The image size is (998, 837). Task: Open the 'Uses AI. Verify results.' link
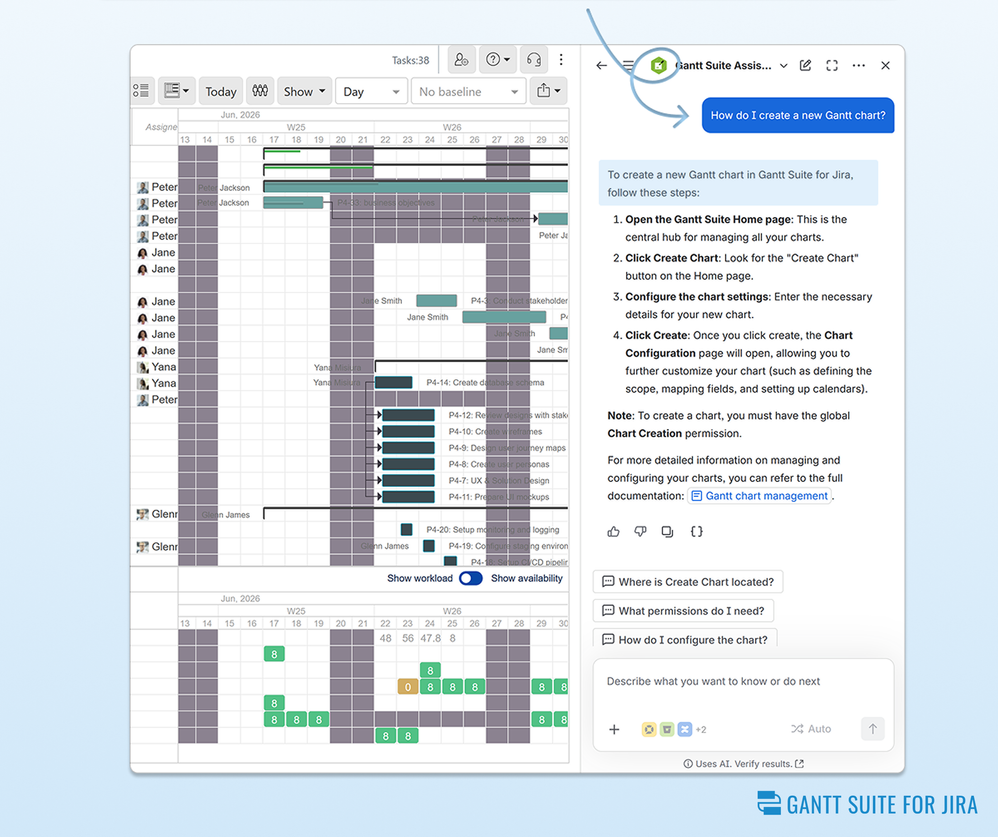pyautogui.click(x=743, y=764)
